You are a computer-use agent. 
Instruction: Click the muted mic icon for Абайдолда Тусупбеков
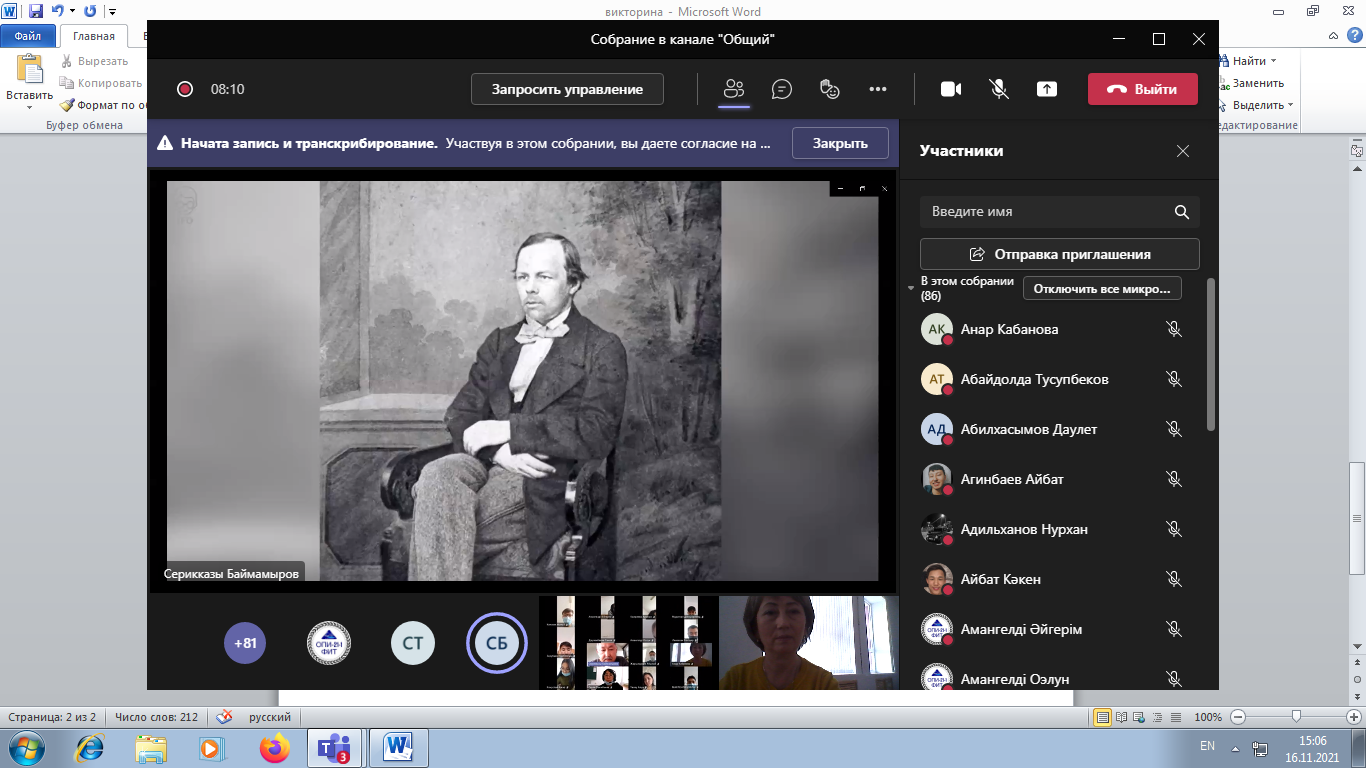(1174, 379)
